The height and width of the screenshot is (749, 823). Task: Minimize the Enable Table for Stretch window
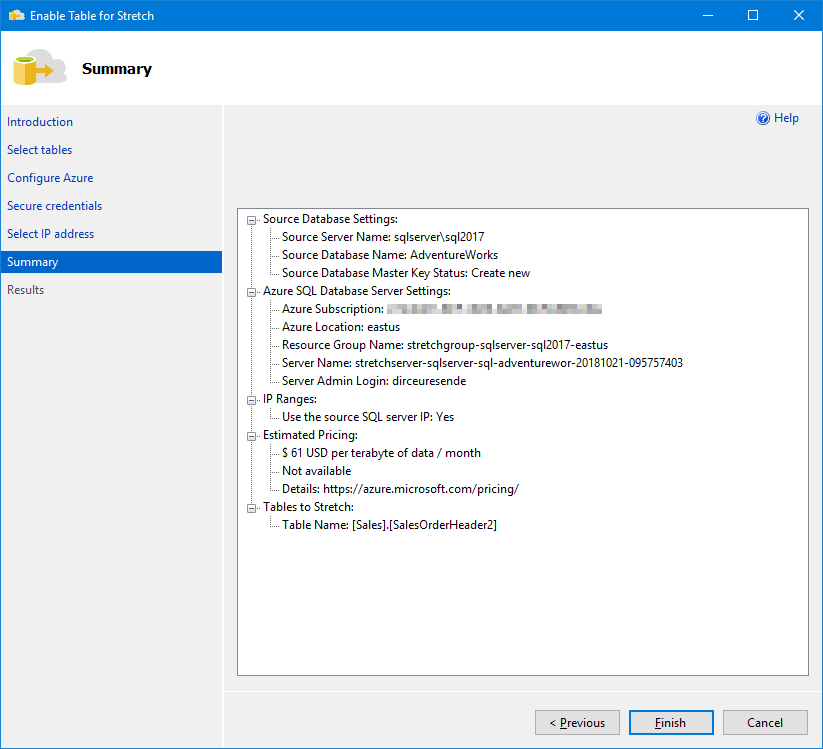(708, 15)
